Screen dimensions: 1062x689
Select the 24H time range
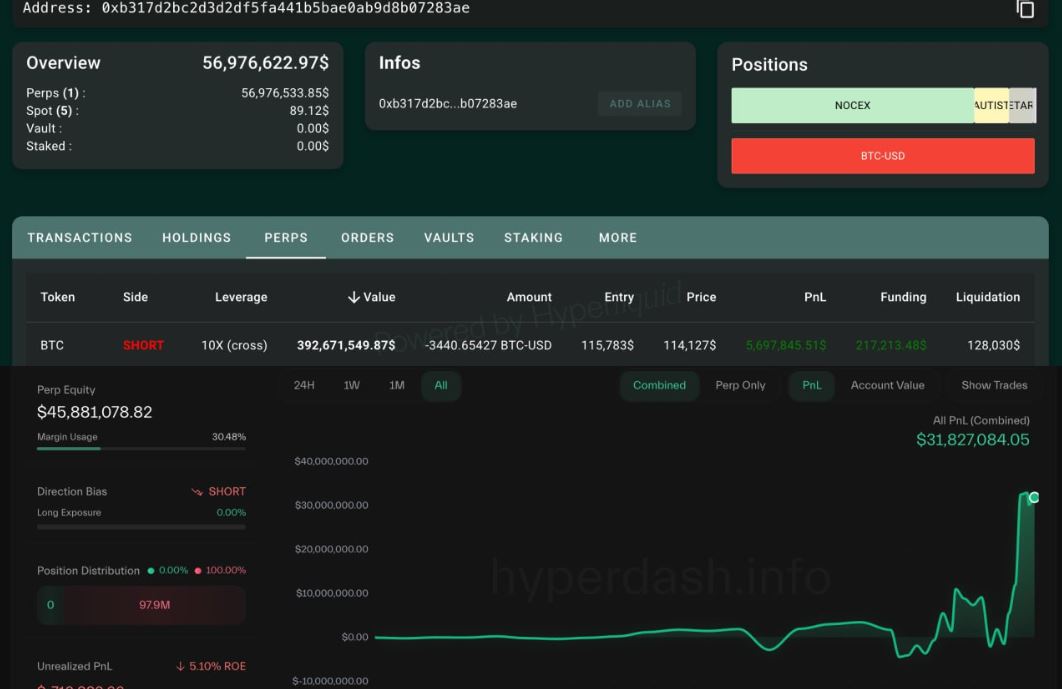pos(303,384)
